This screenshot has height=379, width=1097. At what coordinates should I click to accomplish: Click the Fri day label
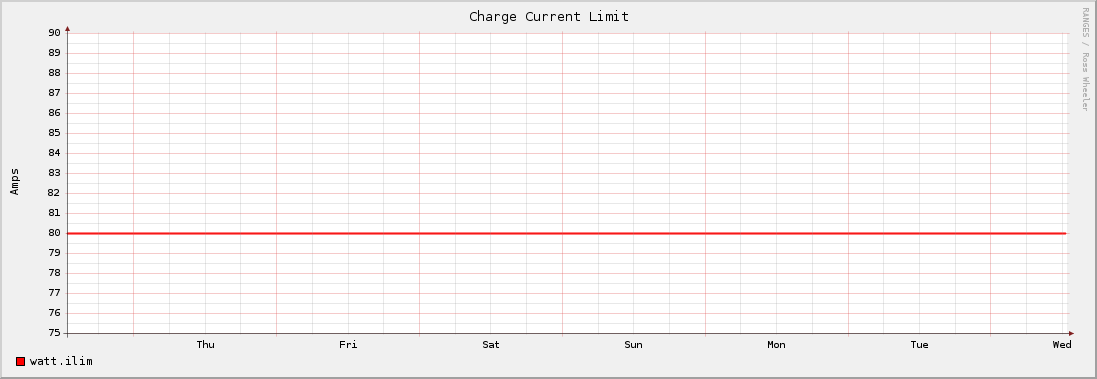click(348, 345)
